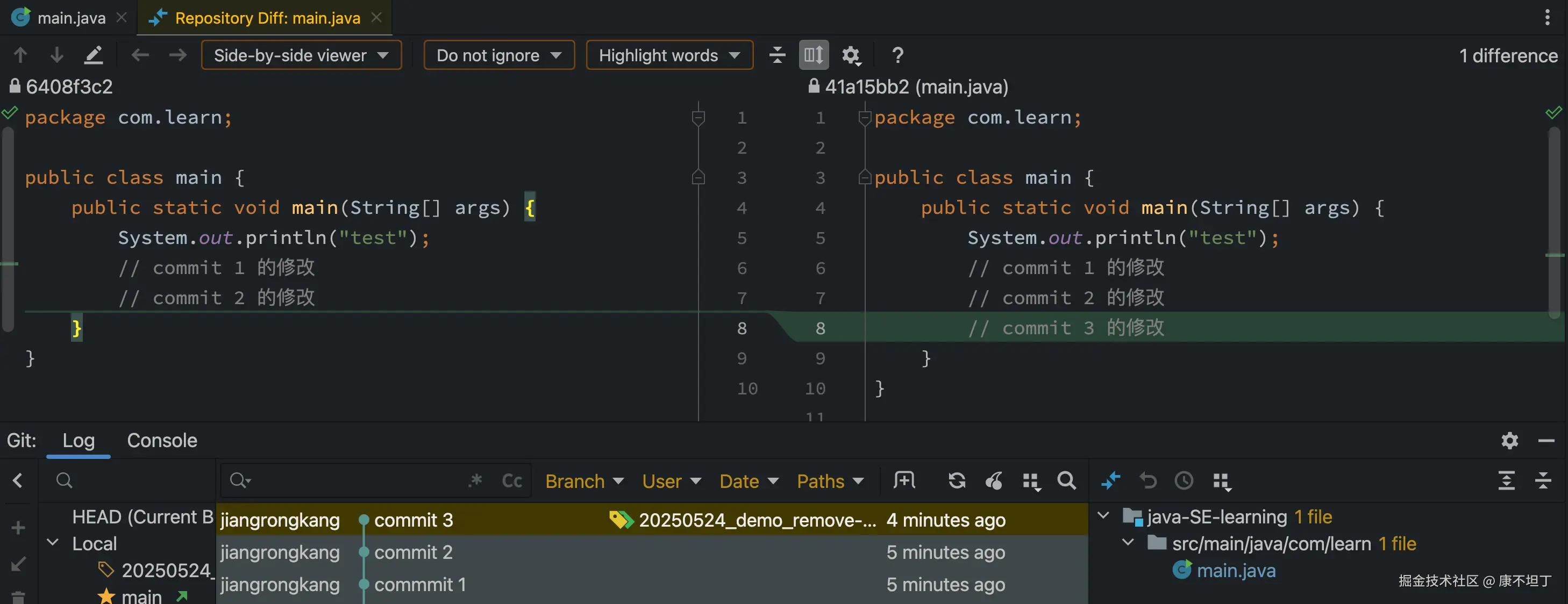Open main.java in changed files tree
Screen dimensions: 1568x604
(x=1236, y=570)
